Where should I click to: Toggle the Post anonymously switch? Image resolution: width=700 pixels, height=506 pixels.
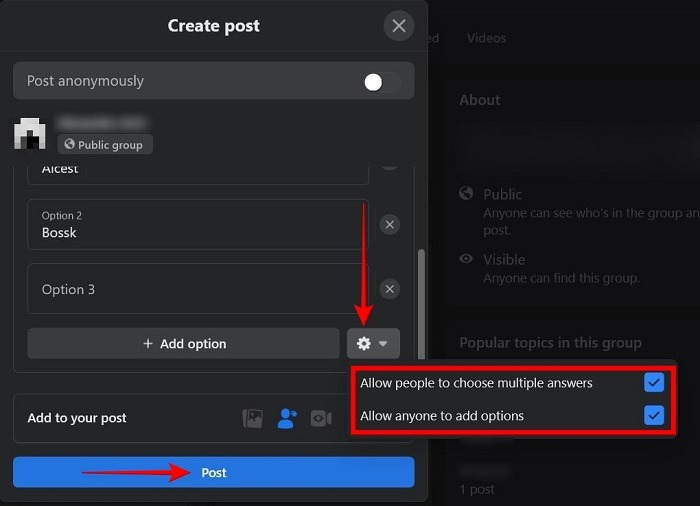pyautogui.click(x=381, y=82)
